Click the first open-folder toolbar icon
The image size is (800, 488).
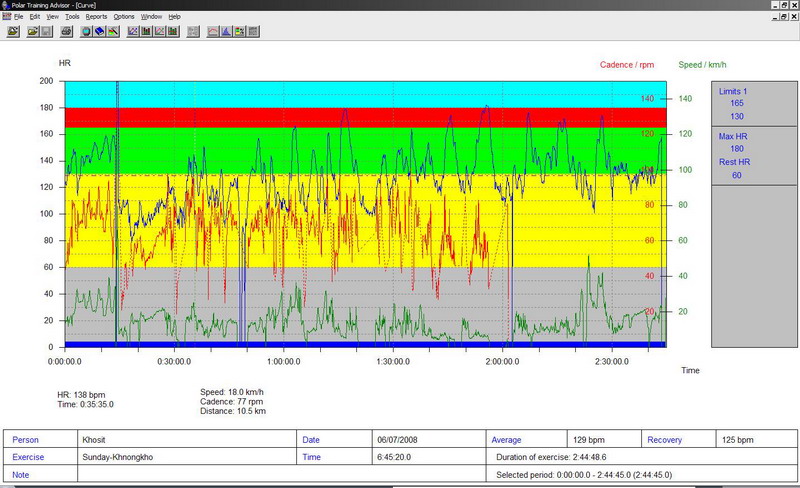click(13, 31)
